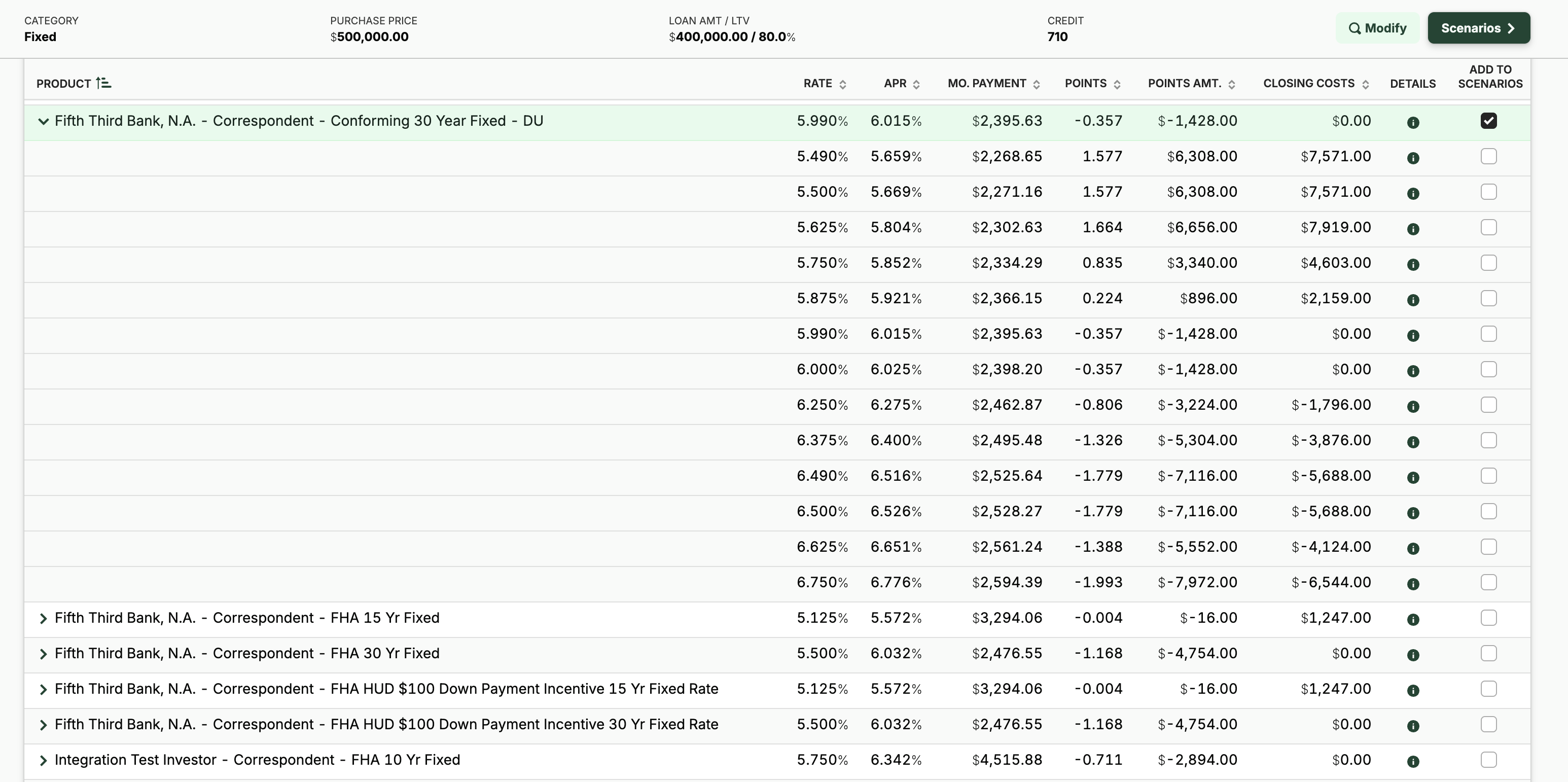Image resolution: width=1568 pixels, height=782 pixels.
Task: Expand Integration Test Investor FHA 10 Yr row
Action: coord(43,760)
